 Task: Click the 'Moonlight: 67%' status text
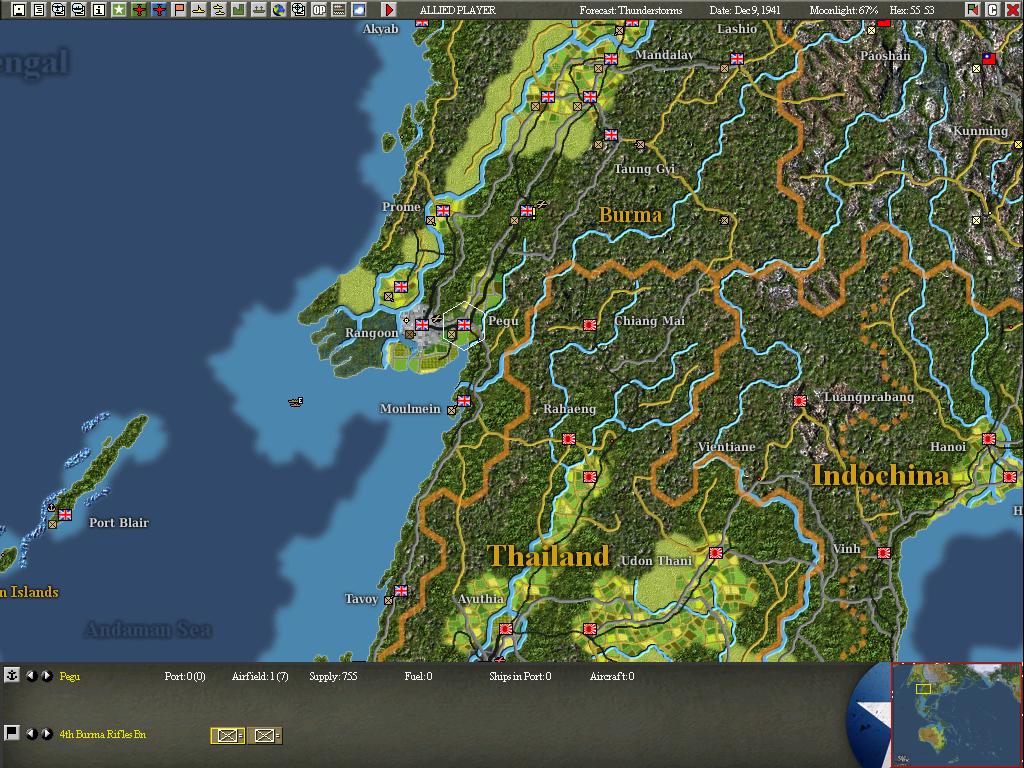coord(843,10)
